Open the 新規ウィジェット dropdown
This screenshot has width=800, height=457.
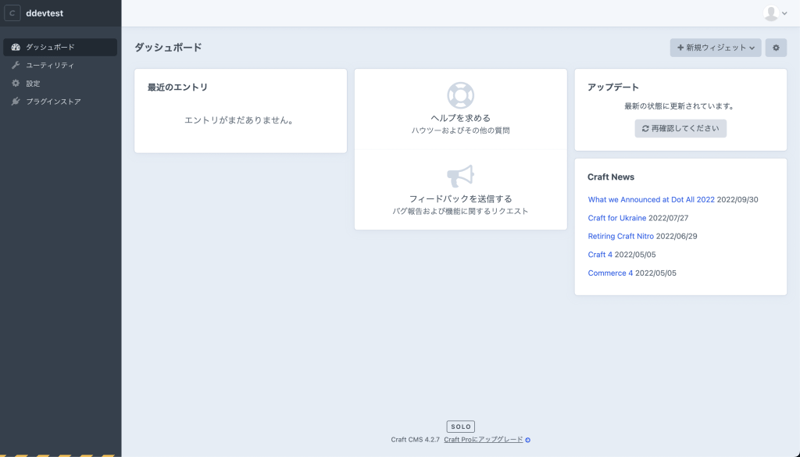[x=715, y=47]
